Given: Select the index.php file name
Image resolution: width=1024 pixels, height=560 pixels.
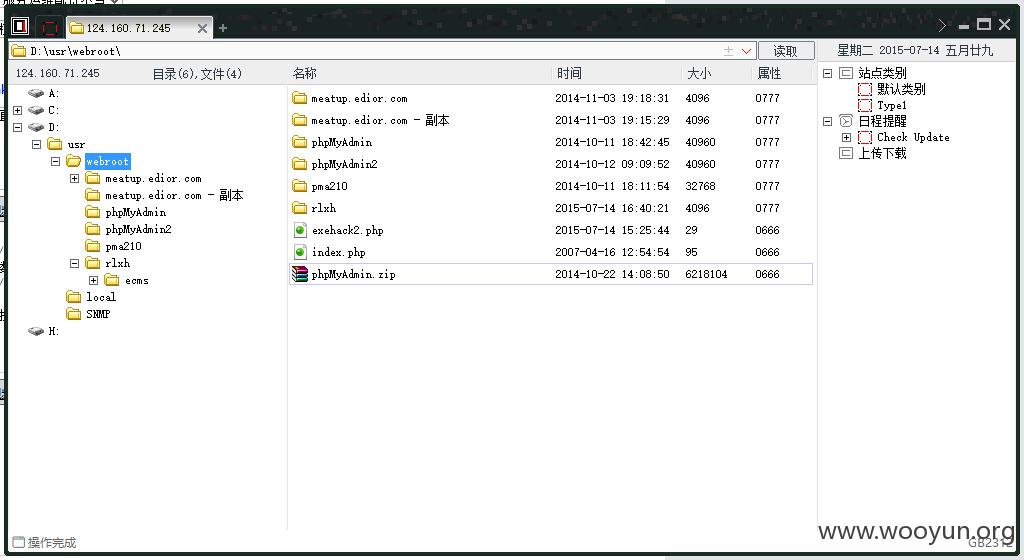Looking at the screenshot, I should point(338,253).
